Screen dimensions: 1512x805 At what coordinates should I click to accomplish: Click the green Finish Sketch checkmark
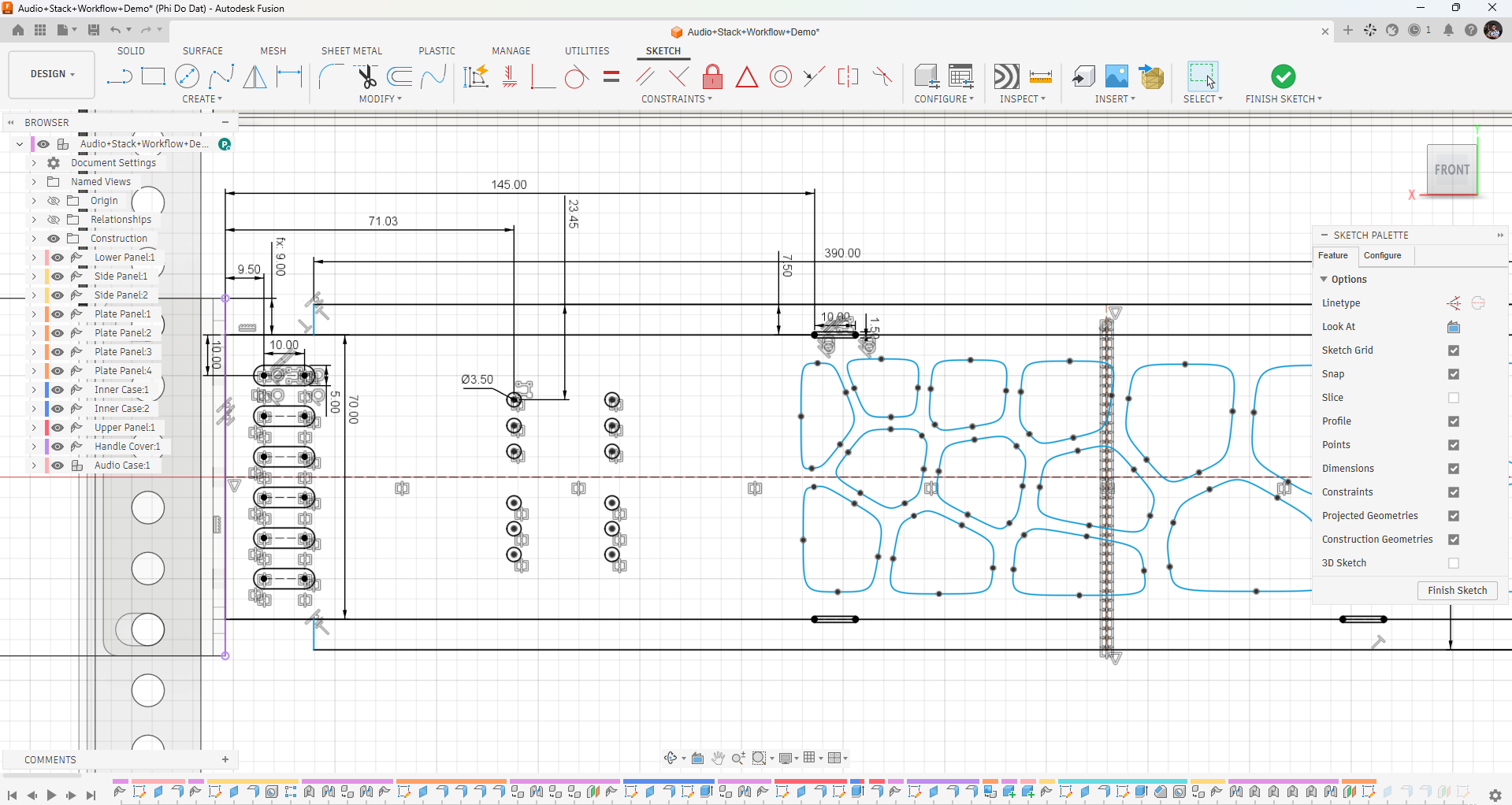point(1283,76)
